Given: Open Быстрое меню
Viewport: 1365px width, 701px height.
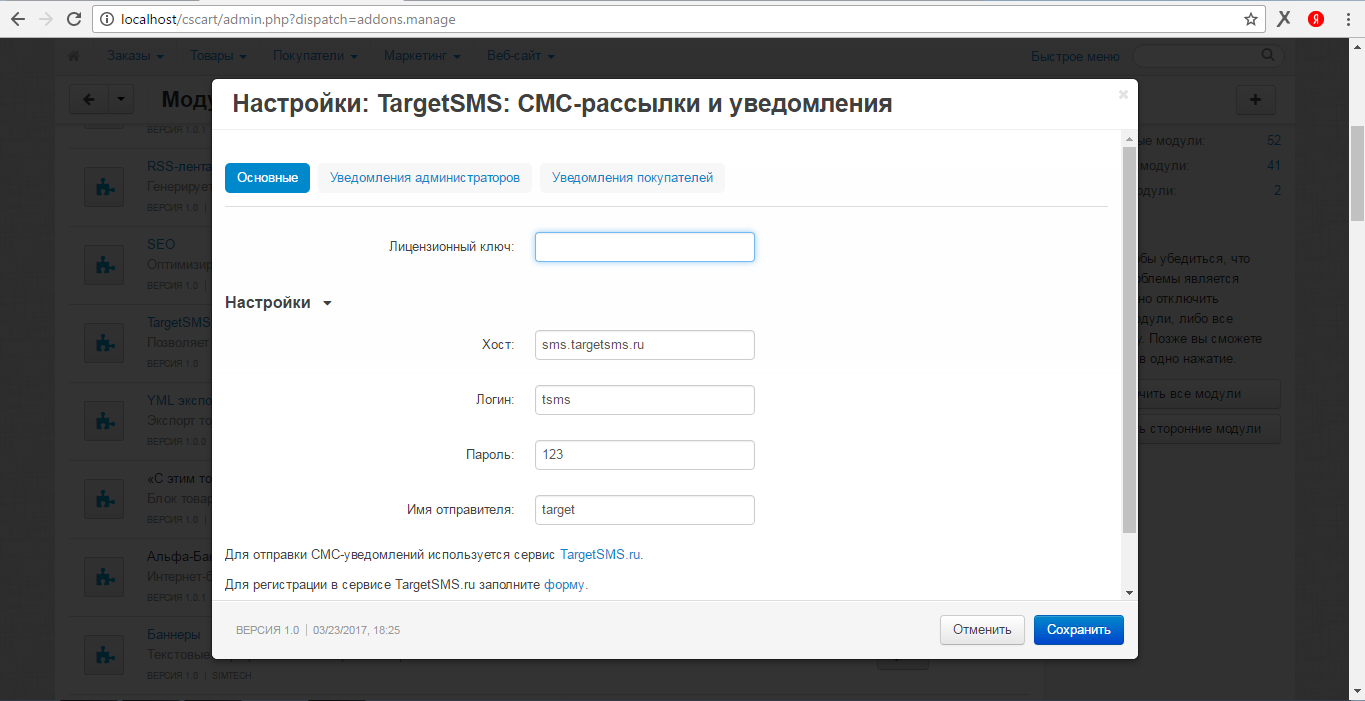Looking at the screenshot, I should point(1075,56).
